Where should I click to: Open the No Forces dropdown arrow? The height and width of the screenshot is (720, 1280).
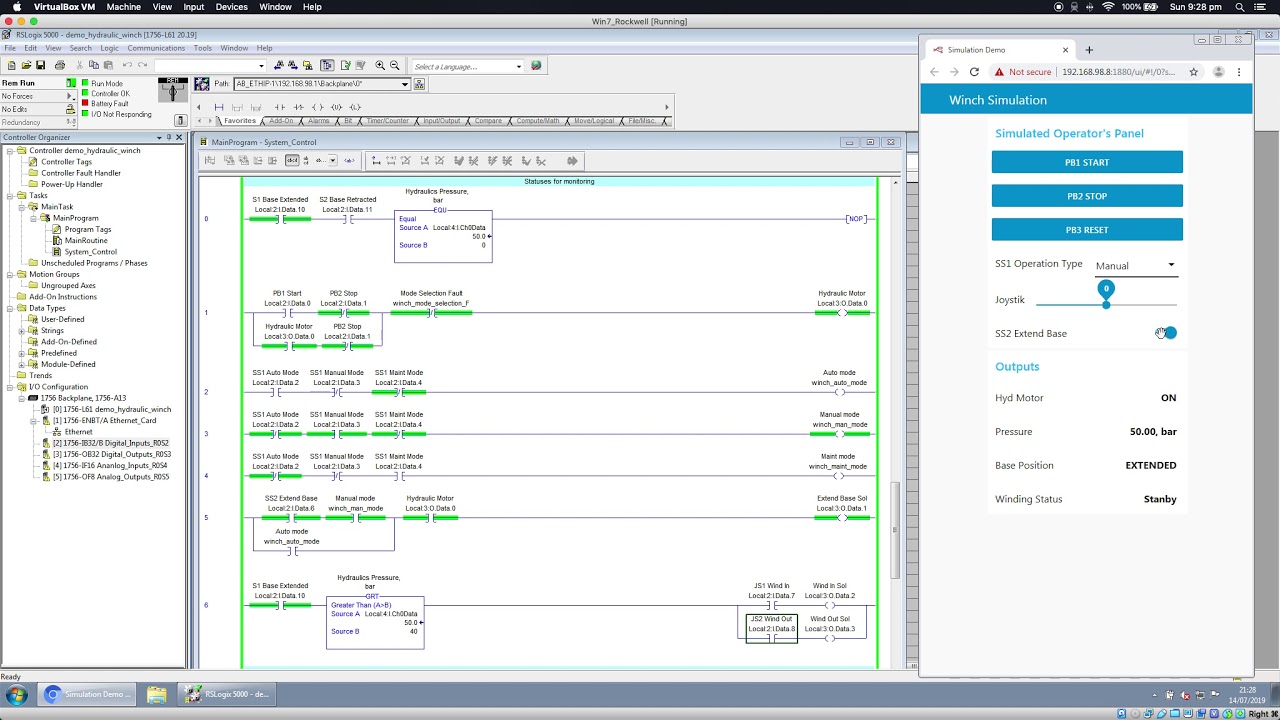tap(71, 96)
